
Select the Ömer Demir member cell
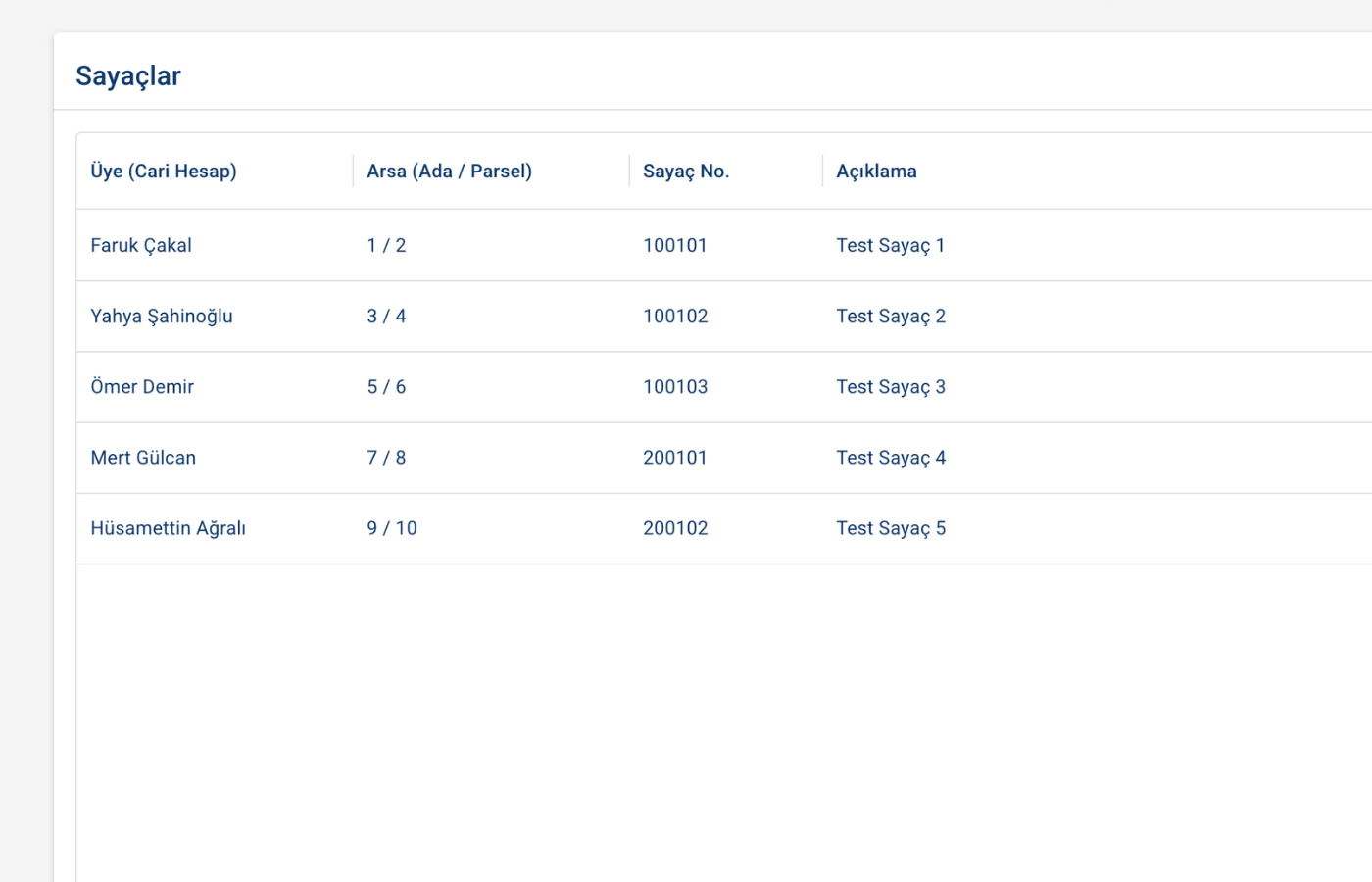coord(142,387)
